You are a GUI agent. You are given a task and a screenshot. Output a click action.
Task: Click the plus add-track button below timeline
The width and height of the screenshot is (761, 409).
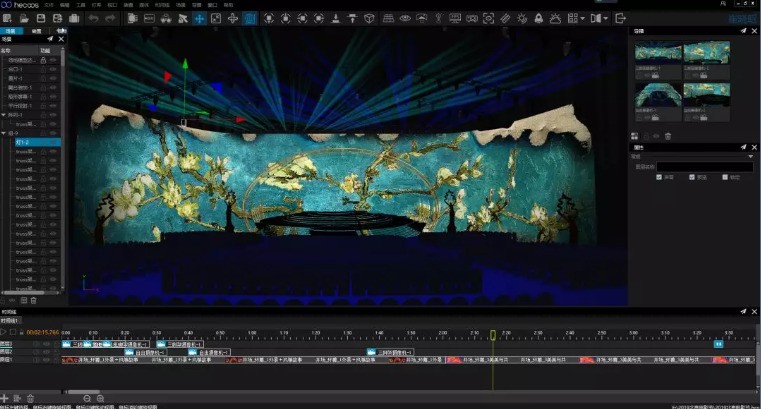(4, 398)
